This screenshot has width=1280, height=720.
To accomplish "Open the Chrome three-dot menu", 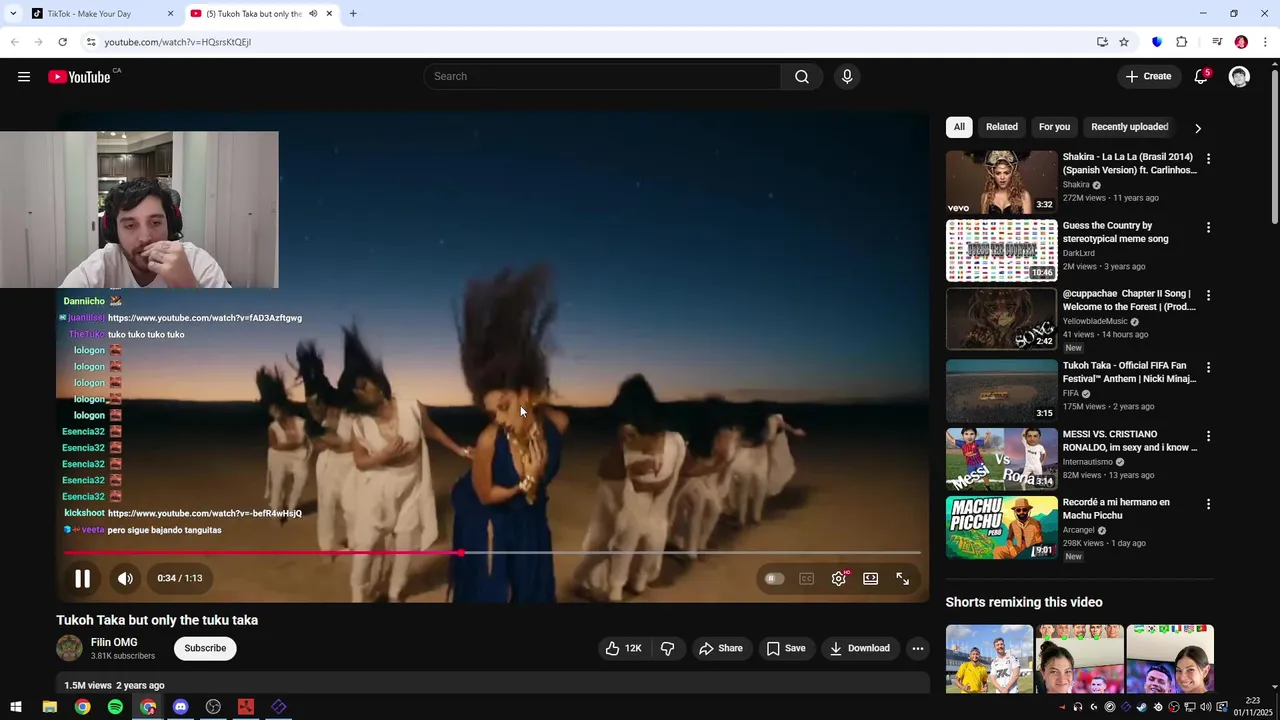I will 1265,42.
